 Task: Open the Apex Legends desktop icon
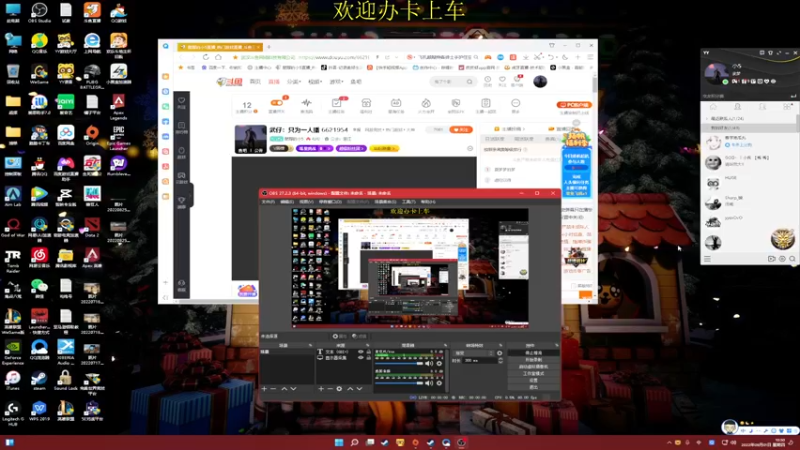[x=118, y=106]
